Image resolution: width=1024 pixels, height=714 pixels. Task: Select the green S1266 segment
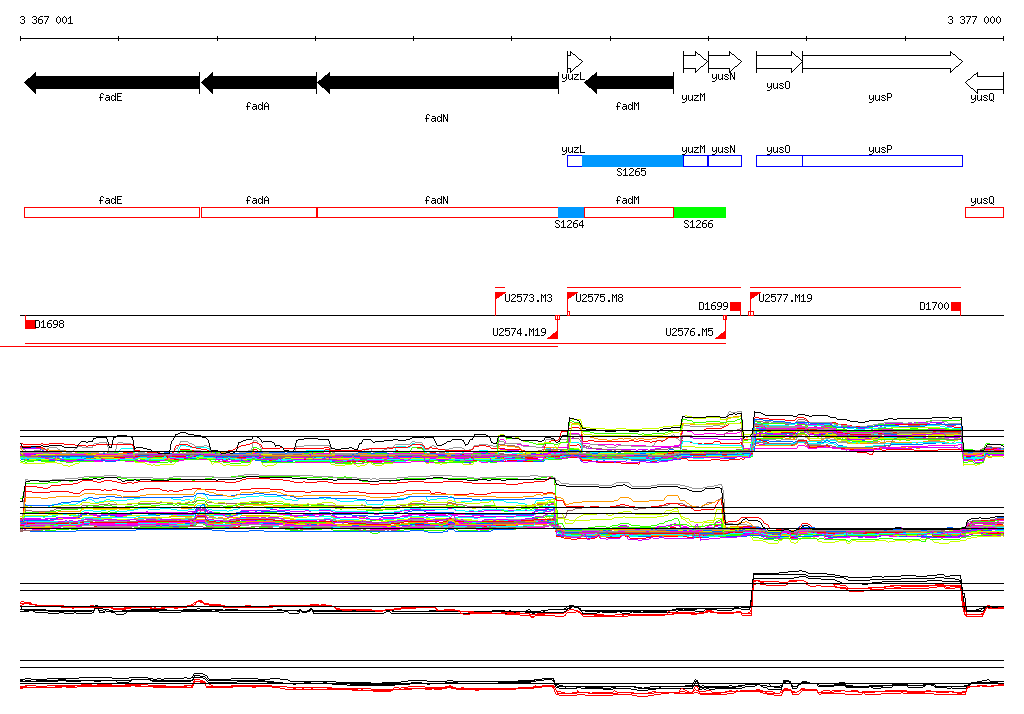coord(699,212)
